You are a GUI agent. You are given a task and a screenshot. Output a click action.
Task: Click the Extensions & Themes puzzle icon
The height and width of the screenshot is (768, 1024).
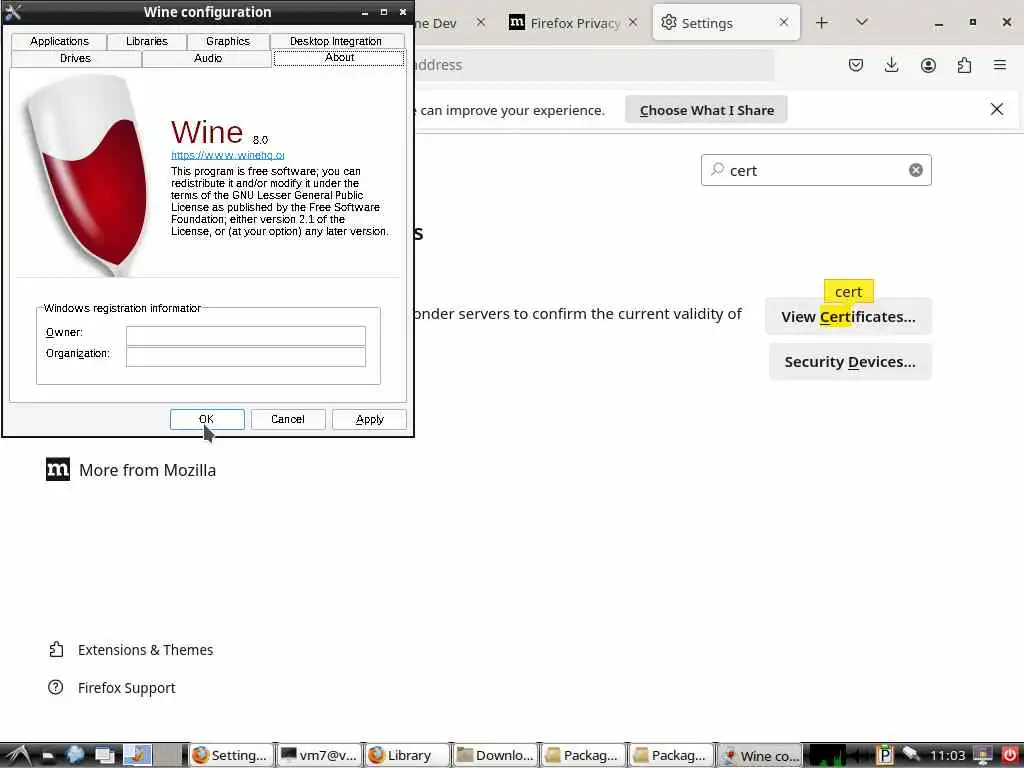pyautogui.click(x=56, y=649)
